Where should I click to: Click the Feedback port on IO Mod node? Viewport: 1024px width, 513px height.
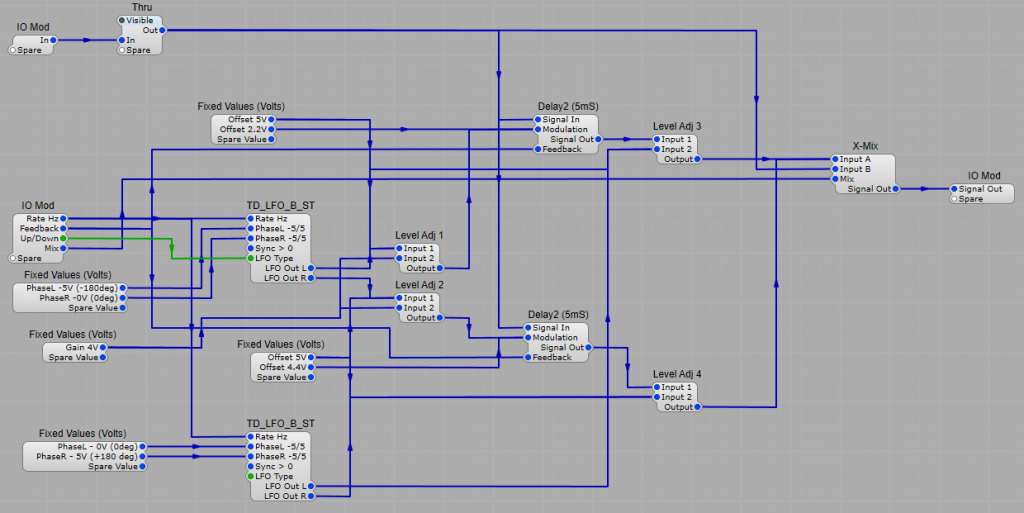[63, 229]
